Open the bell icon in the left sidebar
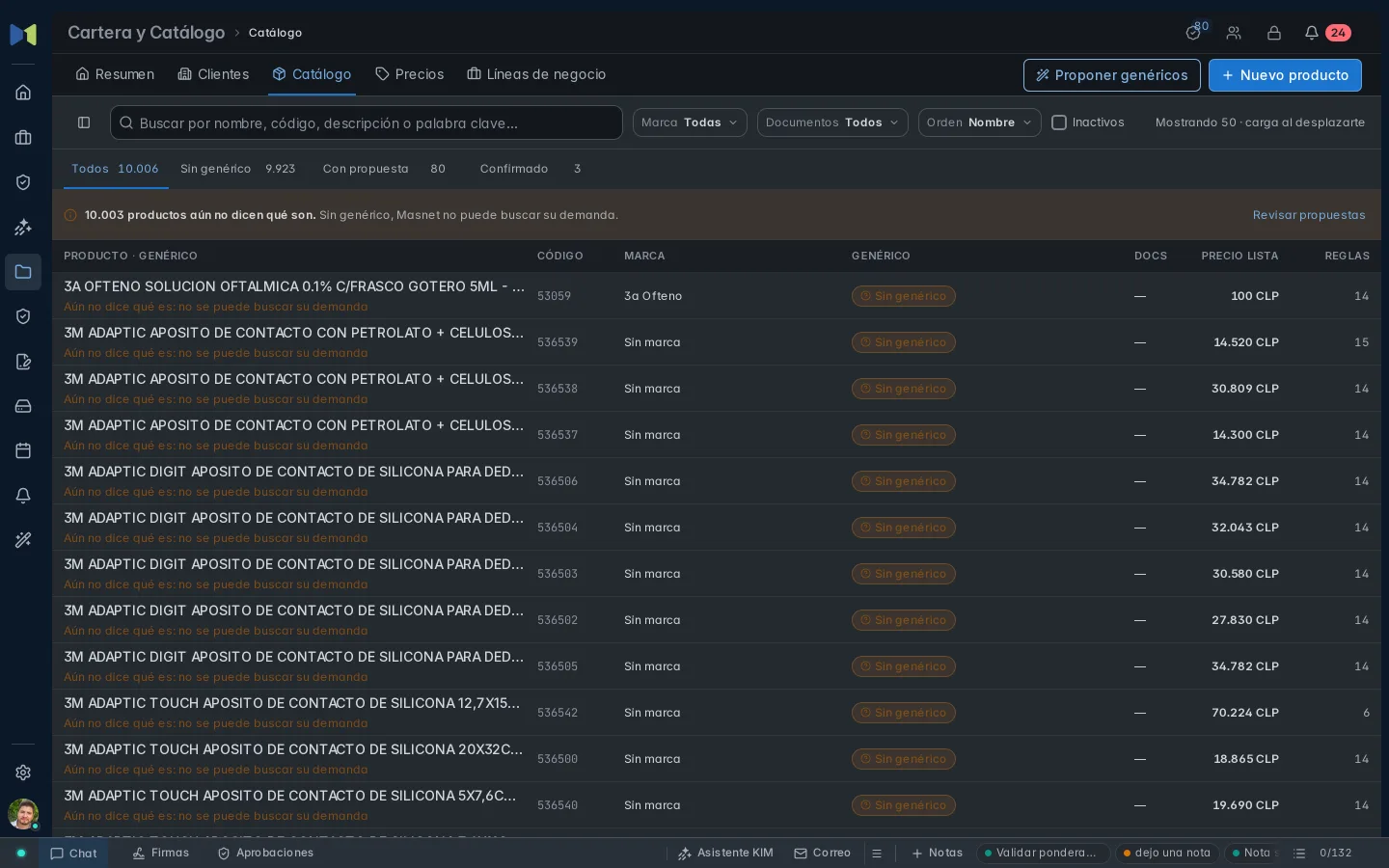Viewport: 1389px width, 868px height. tap(23, 496)
